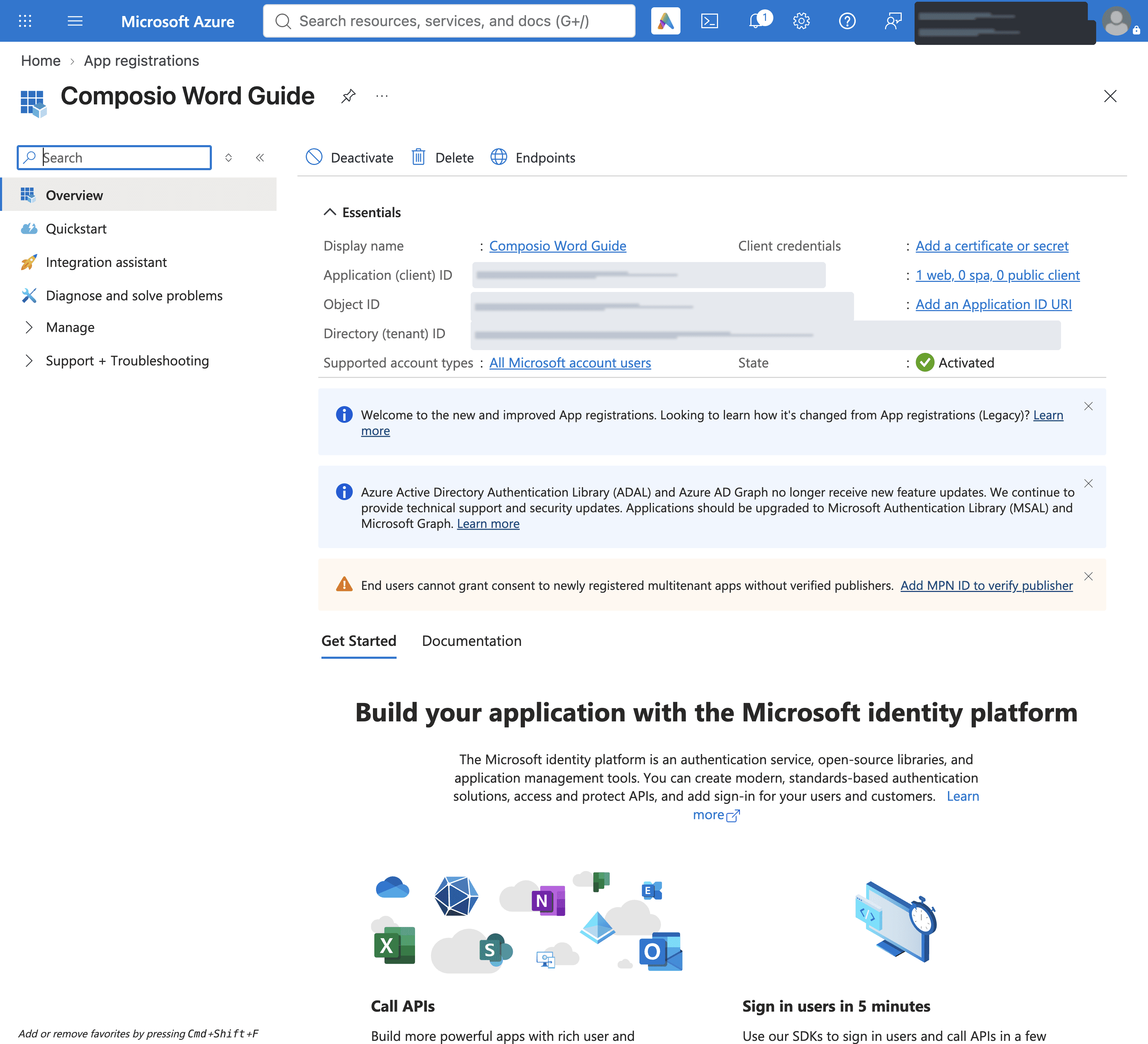1148x1044 pixels.
Task: Open the Azure portal waffle apps menu
Action: (x=25, y=21)
